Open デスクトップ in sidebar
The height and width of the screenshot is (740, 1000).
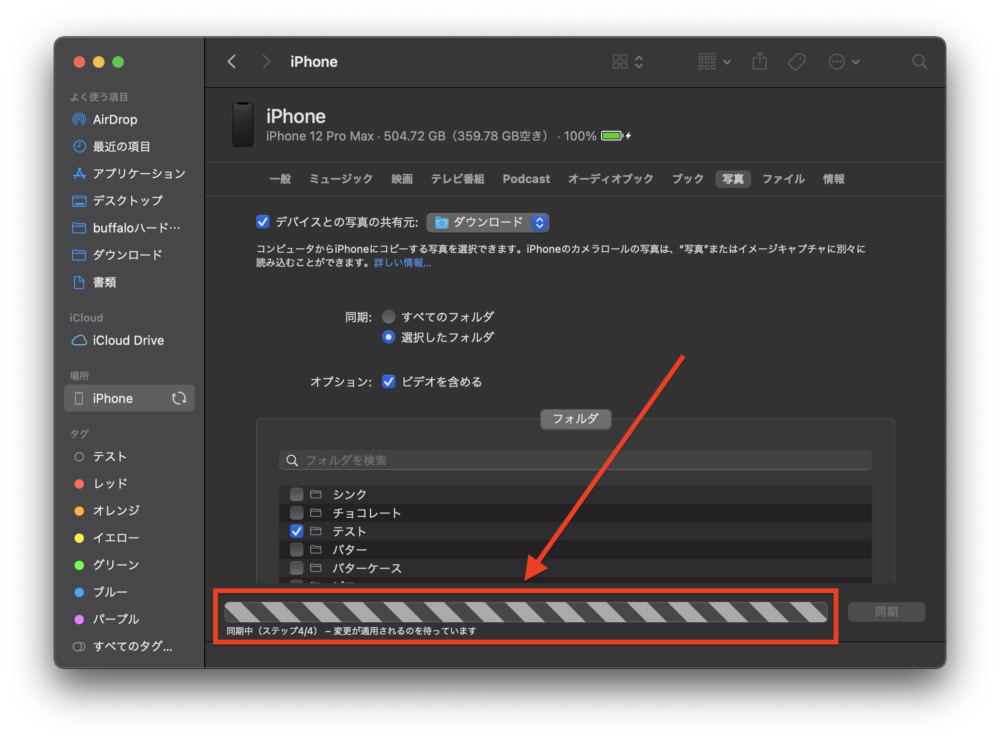(129, 201)
